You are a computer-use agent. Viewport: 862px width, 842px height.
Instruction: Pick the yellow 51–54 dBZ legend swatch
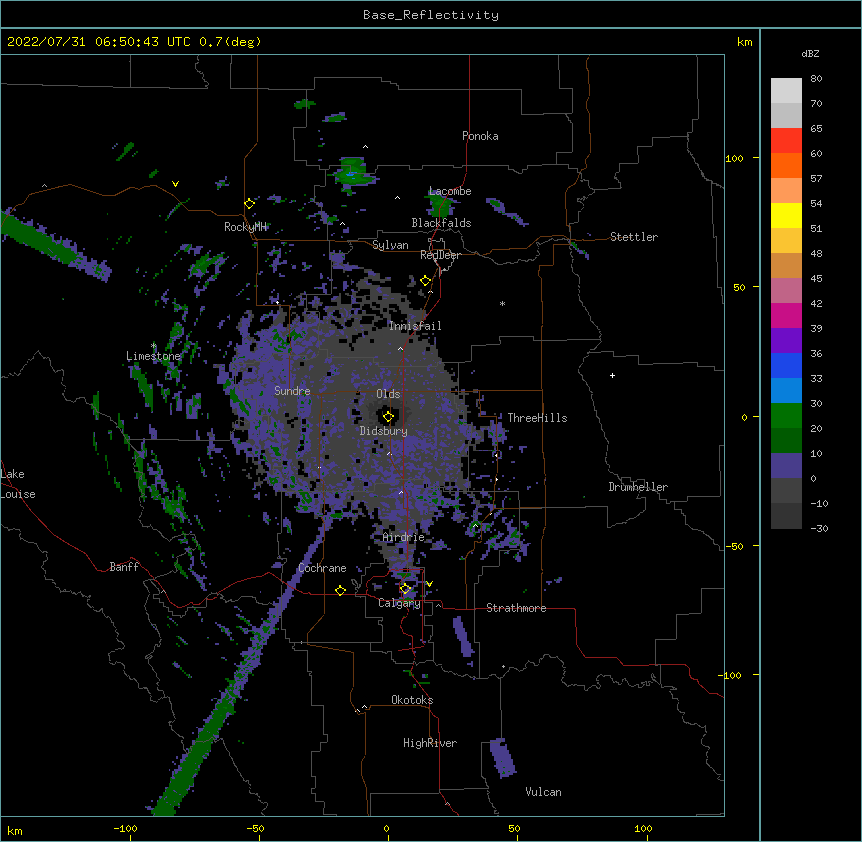pyautogui.click(x=786, y=215)
